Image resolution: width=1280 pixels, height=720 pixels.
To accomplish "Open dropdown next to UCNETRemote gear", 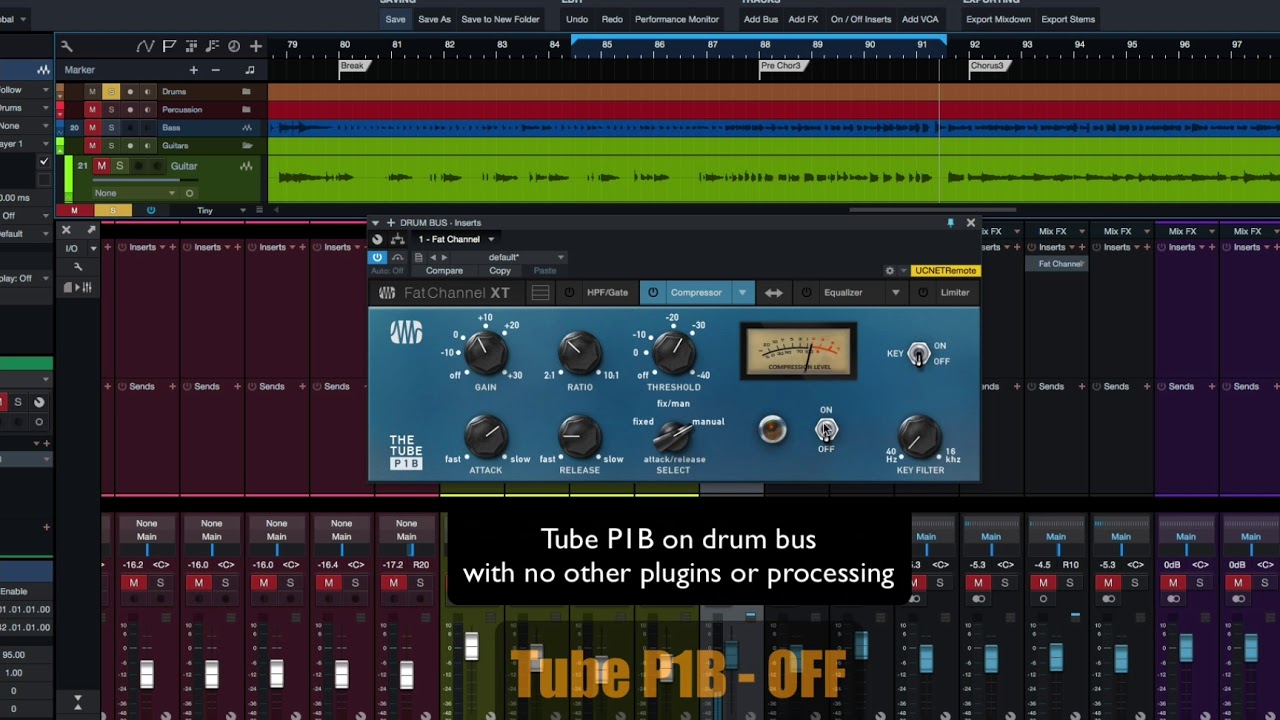I will click(x=904, y=271).
